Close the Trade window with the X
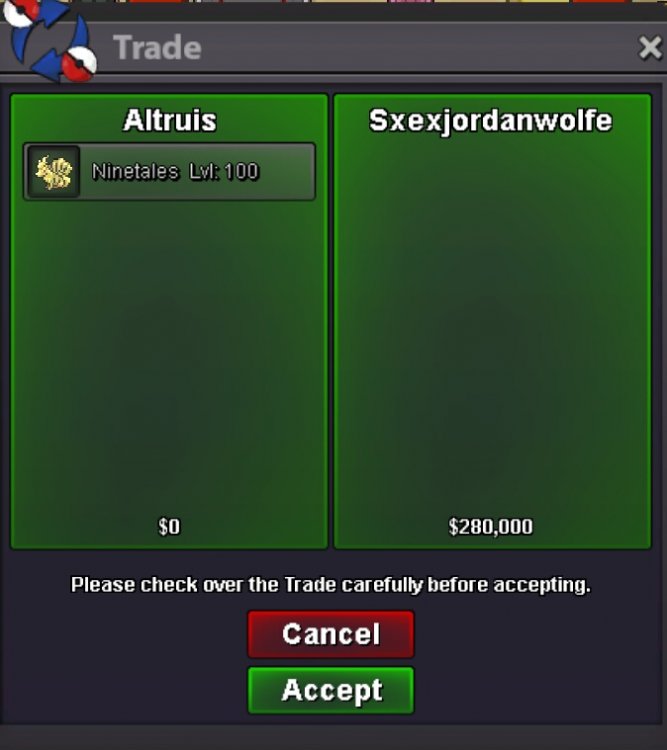This screenshot has width=667, height=750. pos(650,48)
